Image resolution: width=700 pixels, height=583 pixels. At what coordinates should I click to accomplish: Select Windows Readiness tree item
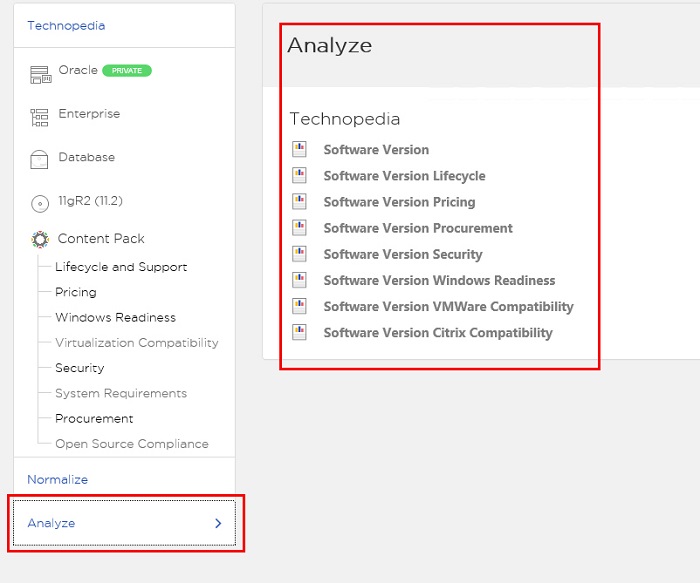click(115, 317)
